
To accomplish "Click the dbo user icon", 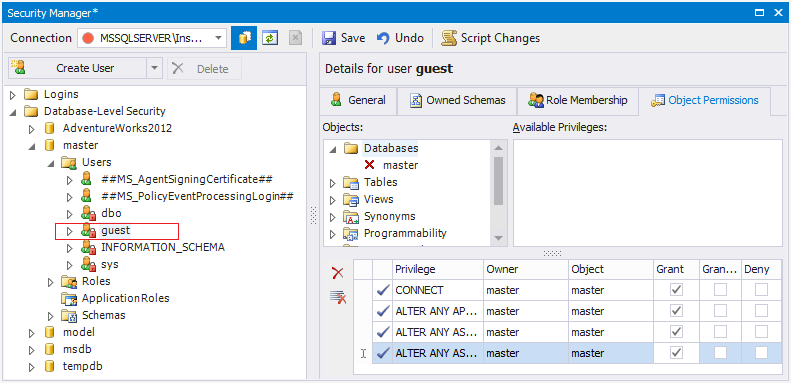I will click(x=88, y=213).
